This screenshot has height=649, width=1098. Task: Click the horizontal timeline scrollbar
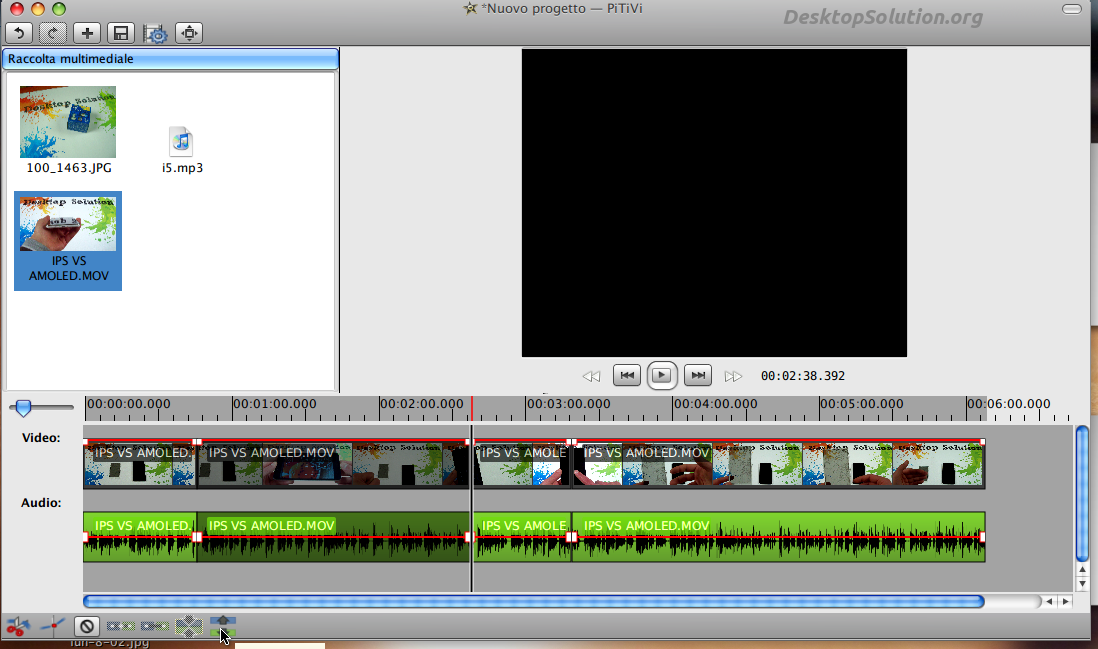533,601
